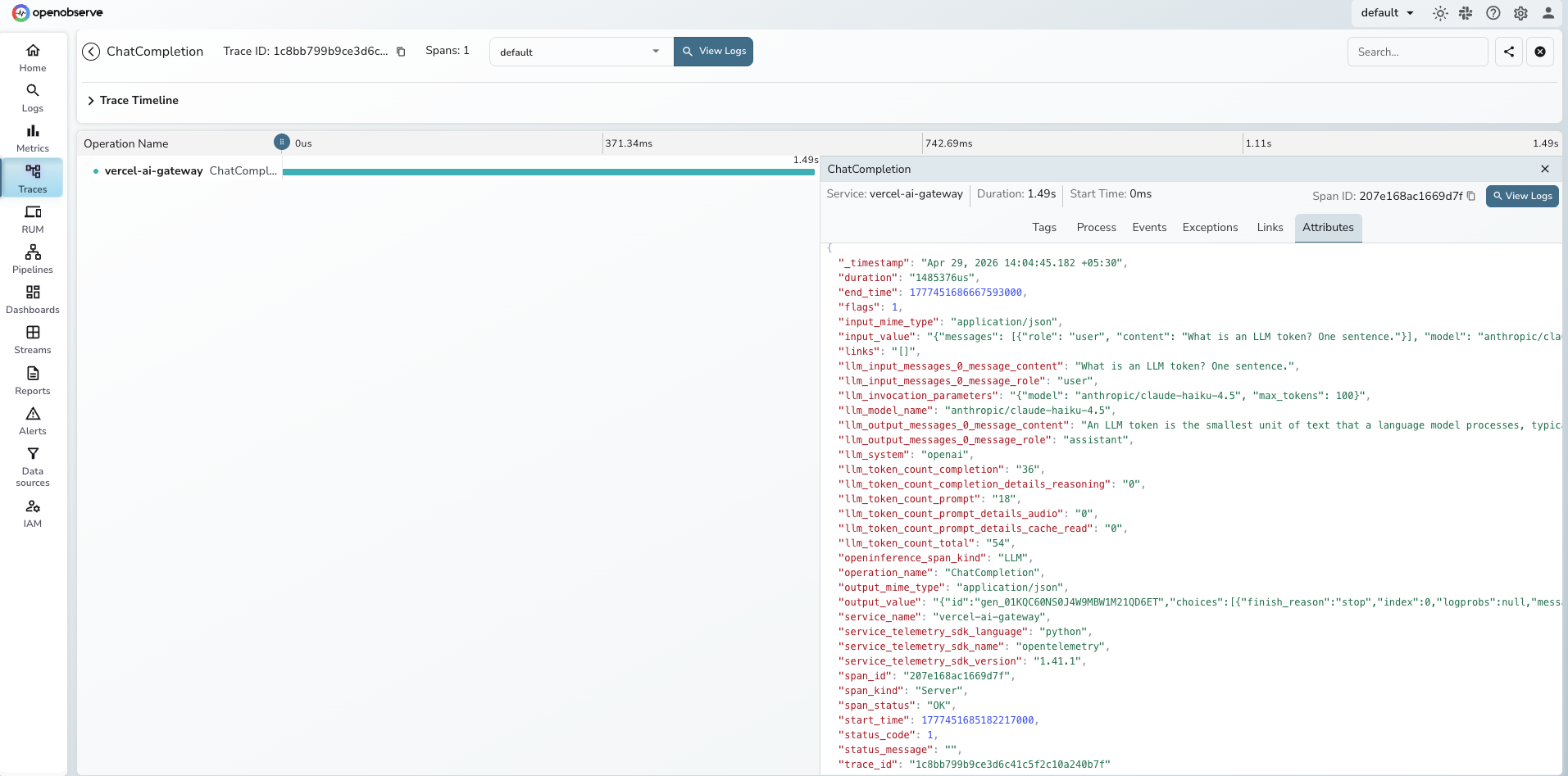This screenshot has width=1568, height=776.
Task: Expand the Trace Timeline section
Action: (133, 100)
